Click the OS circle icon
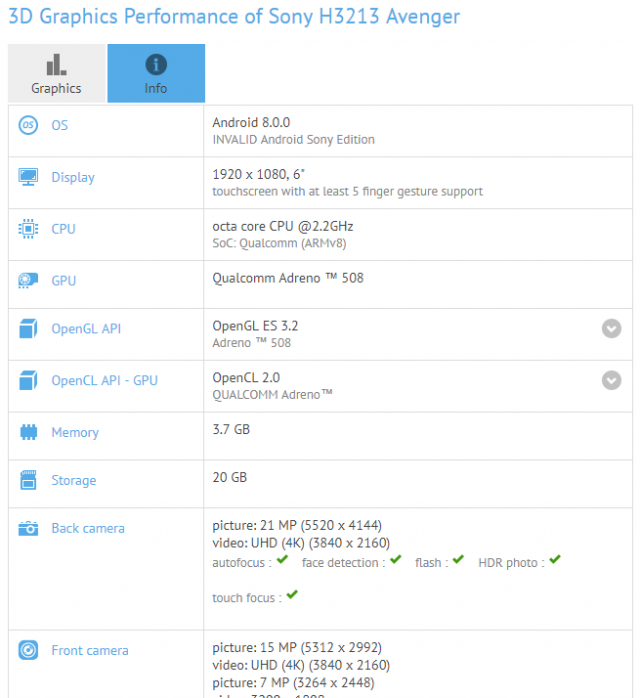Screen dimensions: 640x698 pos(28,125)
